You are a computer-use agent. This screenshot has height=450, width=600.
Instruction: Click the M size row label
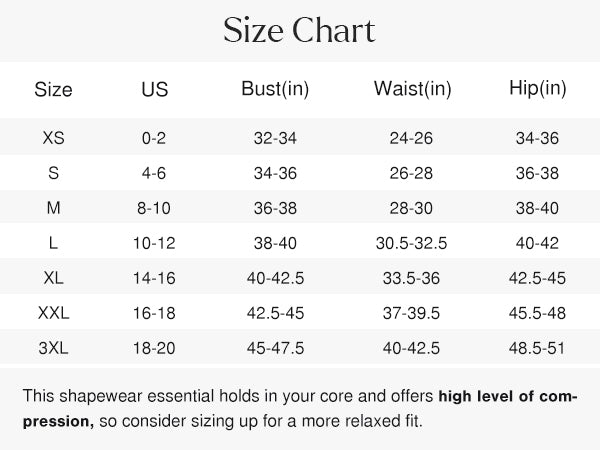pos(53,207)
